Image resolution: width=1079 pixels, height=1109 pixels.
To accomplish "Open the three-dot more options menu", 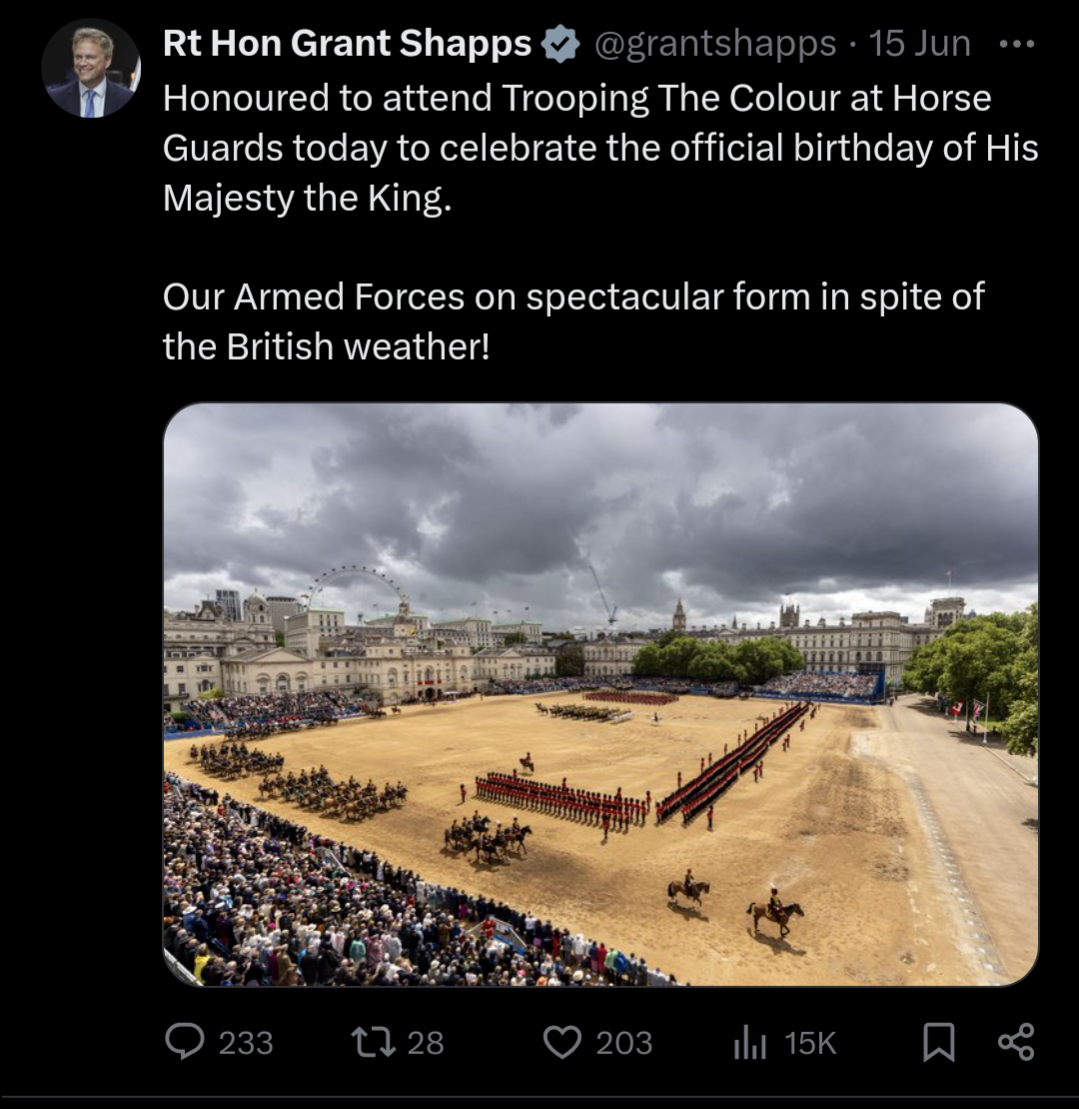I will 1018,44.
